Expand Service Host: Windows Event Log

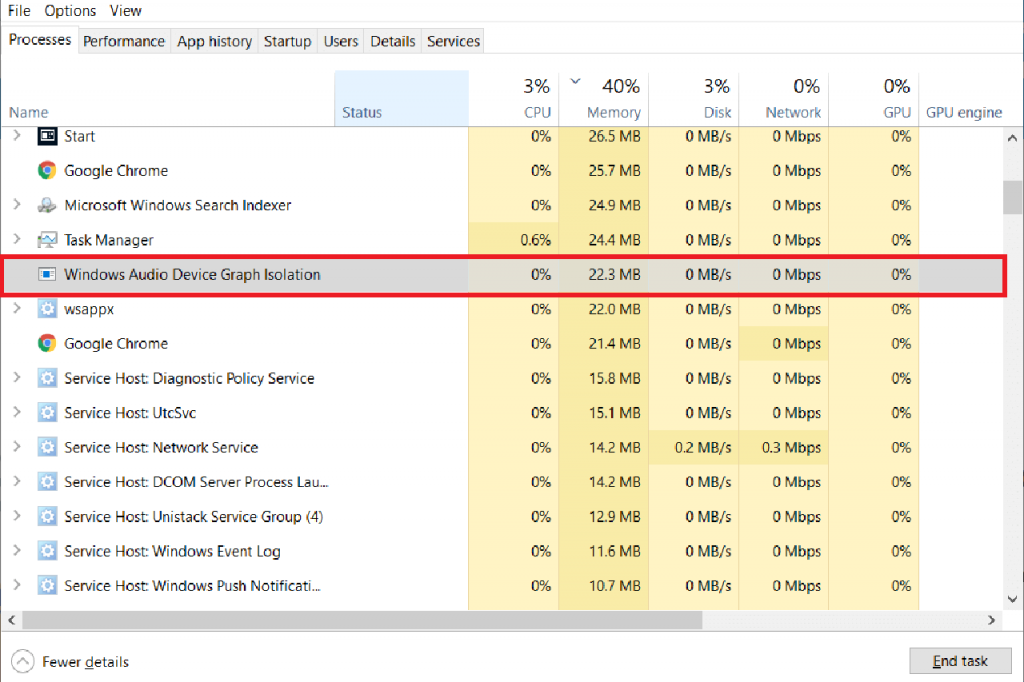17,551
